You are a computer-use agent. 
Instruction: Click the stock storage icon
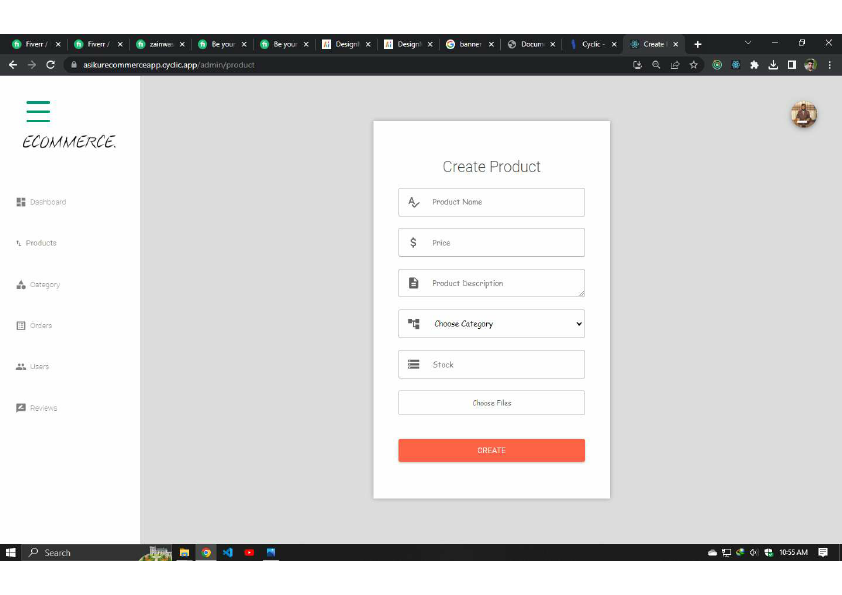[x=413, y=365]
